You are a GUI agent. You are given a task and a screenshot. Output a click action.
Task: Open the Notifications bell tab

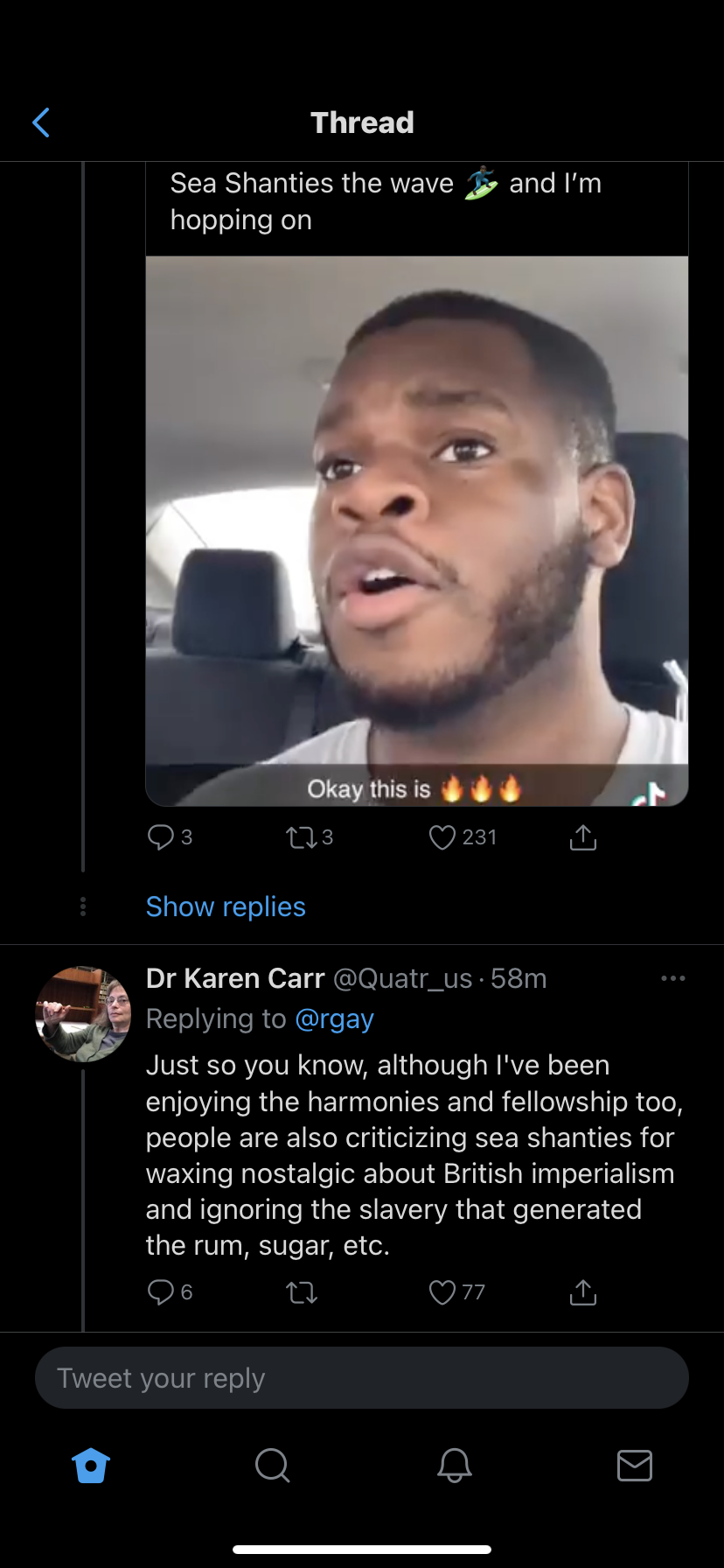454,1465
